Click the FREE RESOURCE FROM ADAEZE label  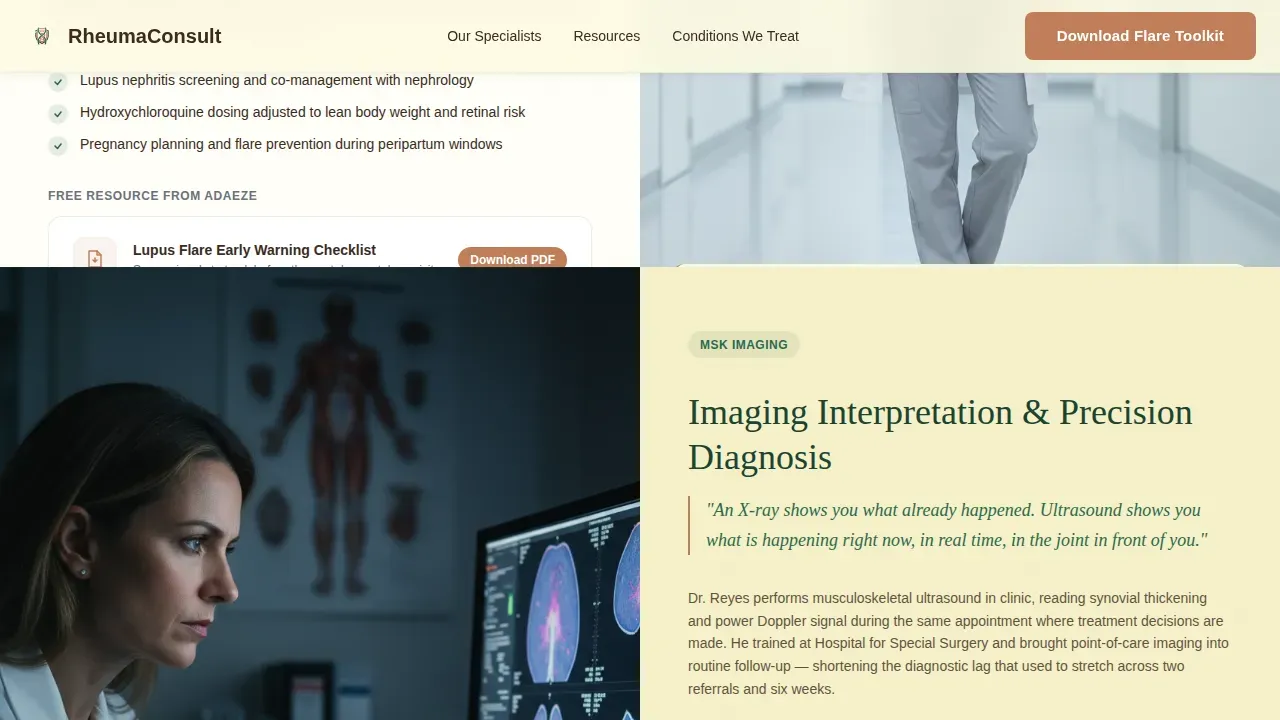(x=152, y=196)
